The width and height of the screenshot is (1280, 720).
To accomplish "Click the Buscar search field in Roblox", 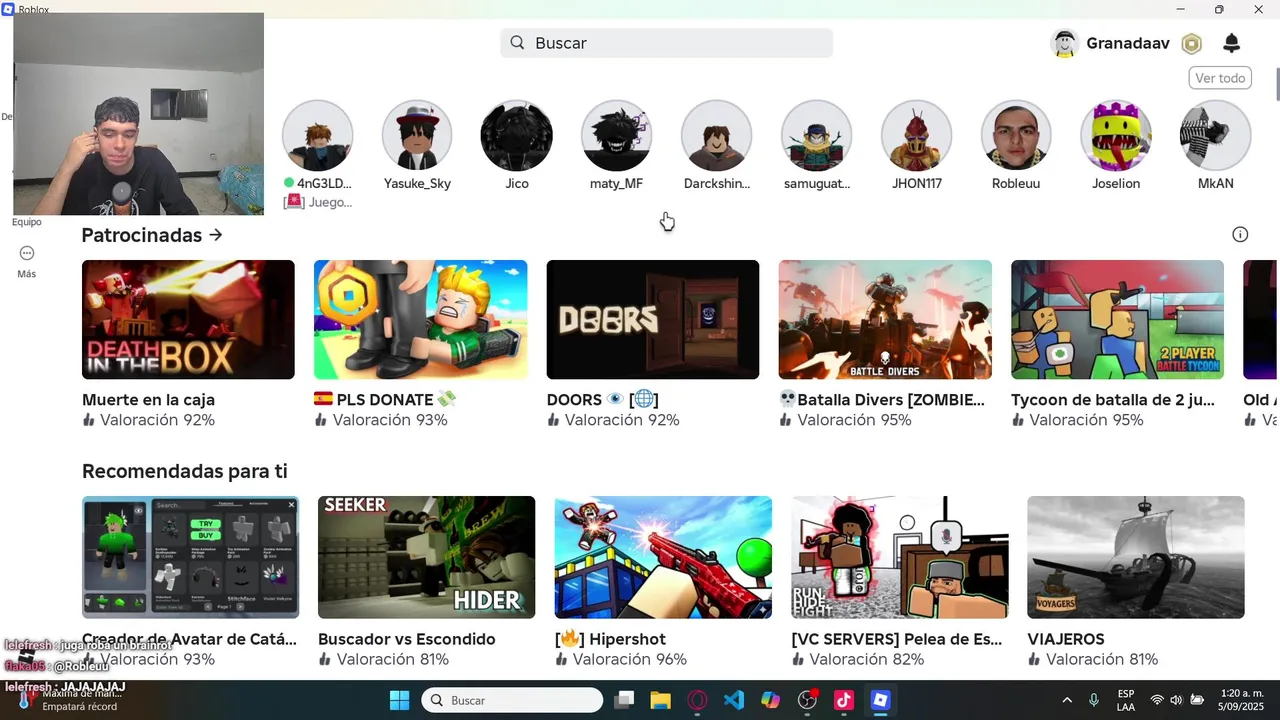I will click(666, 43).
